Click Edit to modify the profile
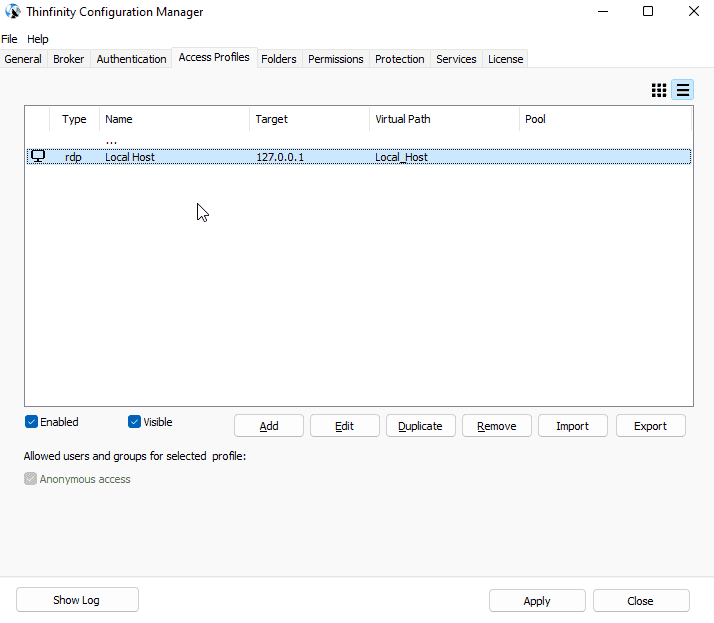 click(345, 426)
